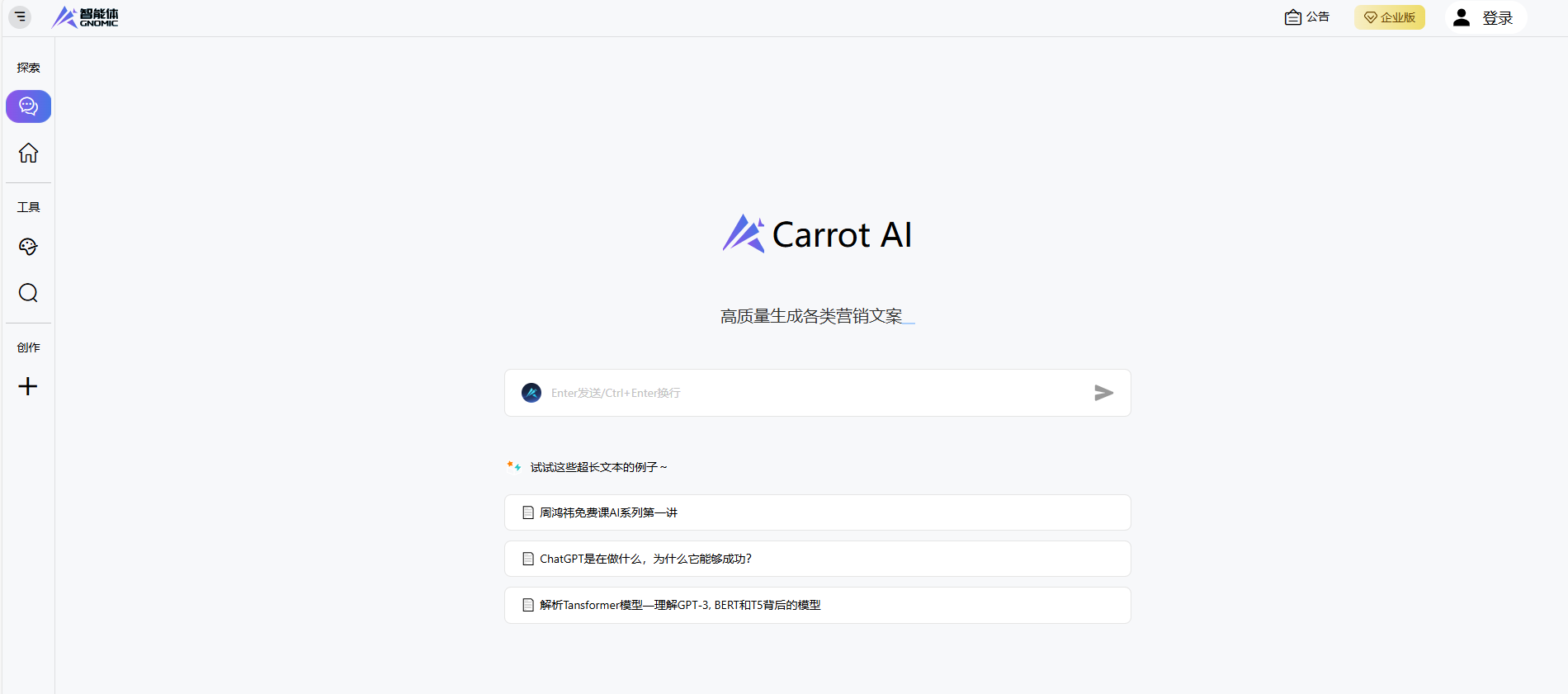Collapse the sidebar with the top-left menu toggle

click(x=20, y=17)
